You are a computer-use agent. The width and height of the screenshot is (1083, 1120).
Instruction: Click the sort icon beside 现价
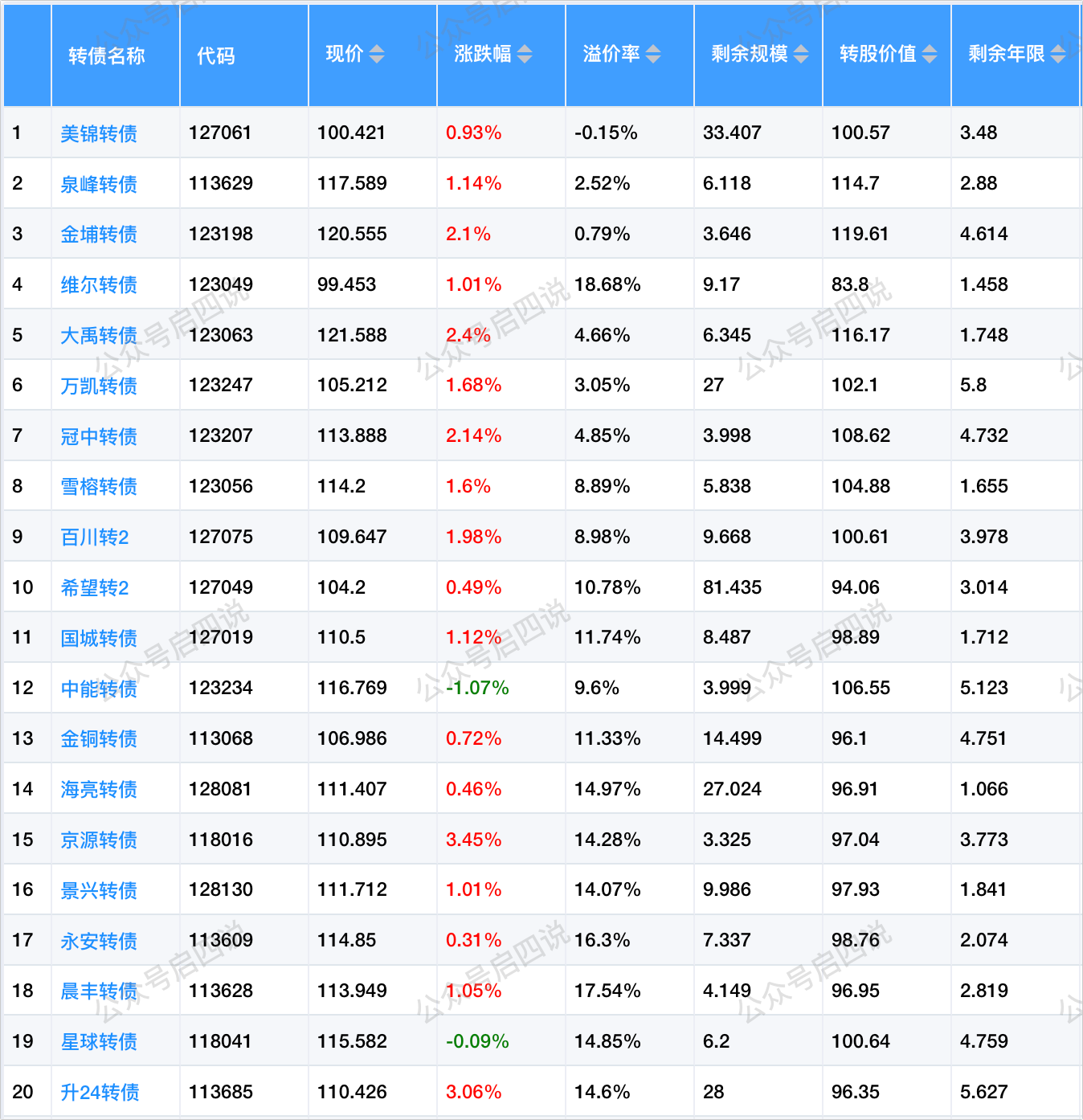pyautogui.click(x=377, y=54)
